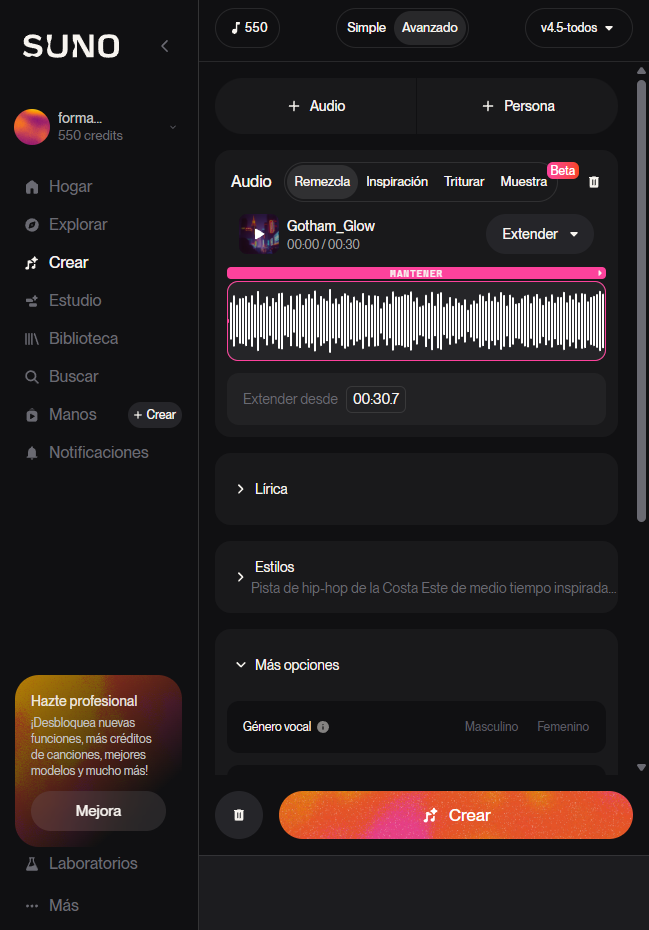
Task: Select Masculino vocal gender
Action: tap(491, 727)
